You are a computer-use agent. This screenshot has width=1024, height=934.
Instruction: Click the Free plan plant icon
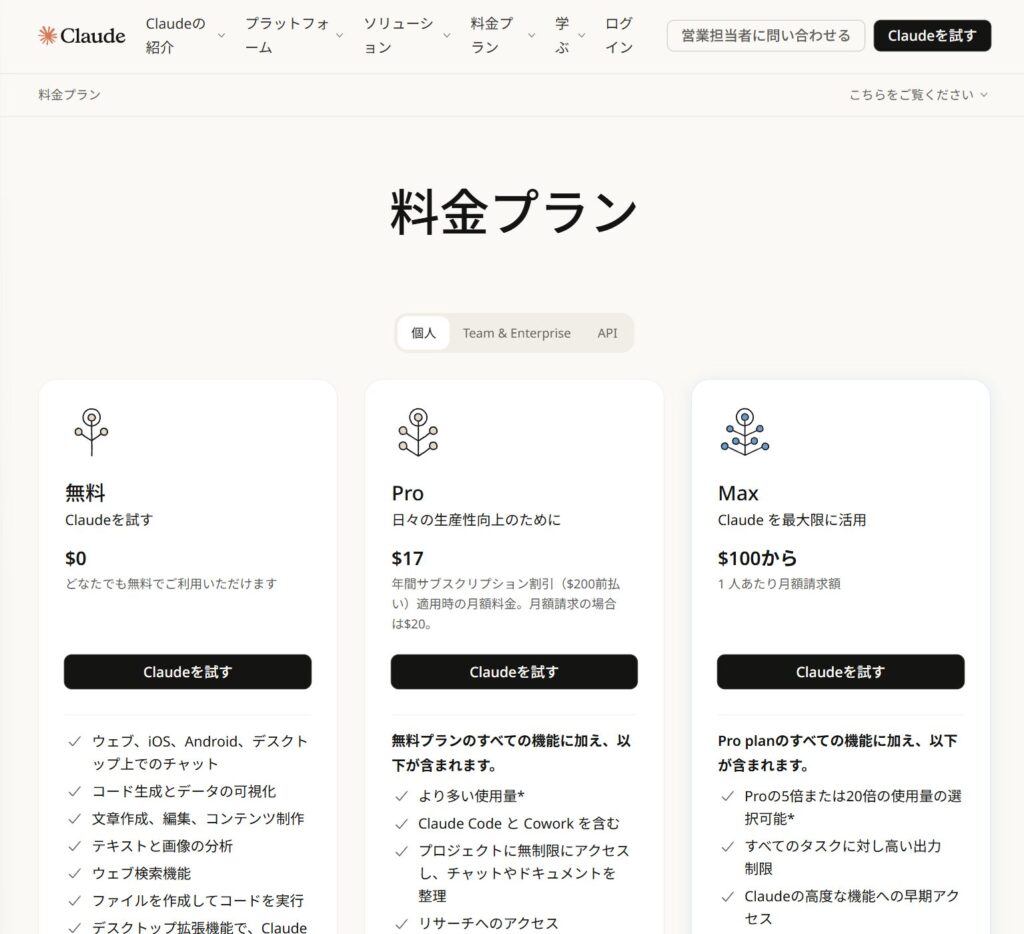92,430
